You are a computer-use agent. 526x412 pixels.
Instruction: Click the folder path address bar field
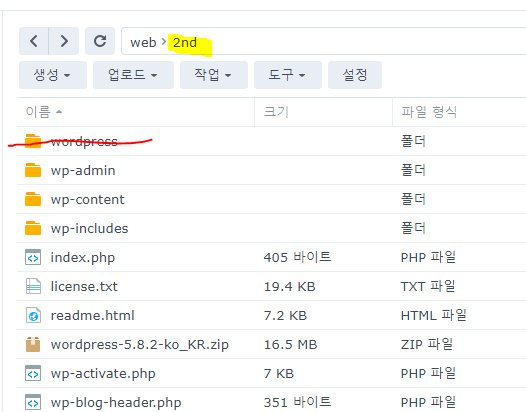(323, 41)
